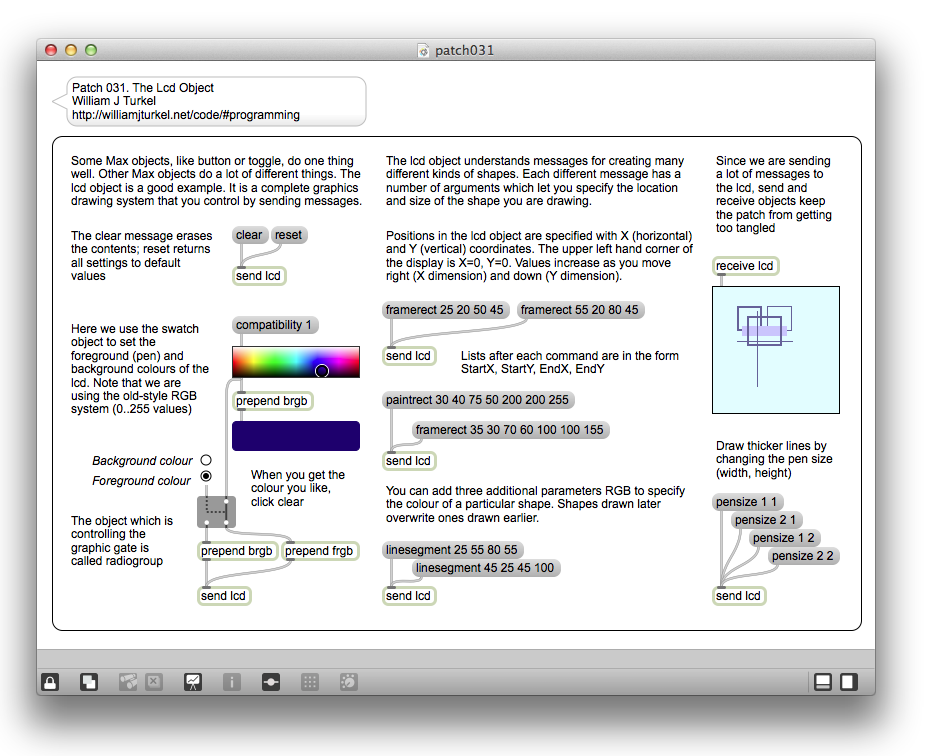Image resolution: width=929 pixels, height=756 pixels.
Task: Click the lcd drawing display area
Action: click(775, 350)
